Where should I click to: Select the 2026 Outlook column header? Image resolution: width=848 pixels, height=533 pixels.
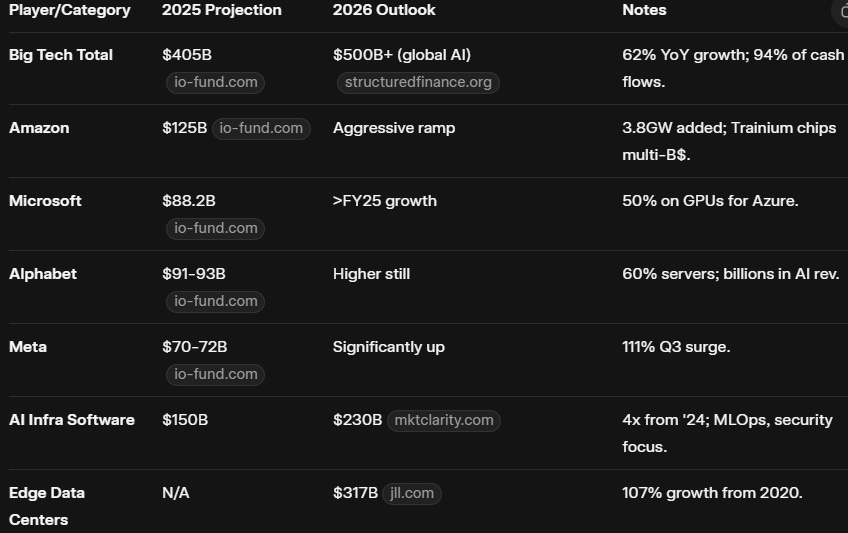click(x=384, y=10)
